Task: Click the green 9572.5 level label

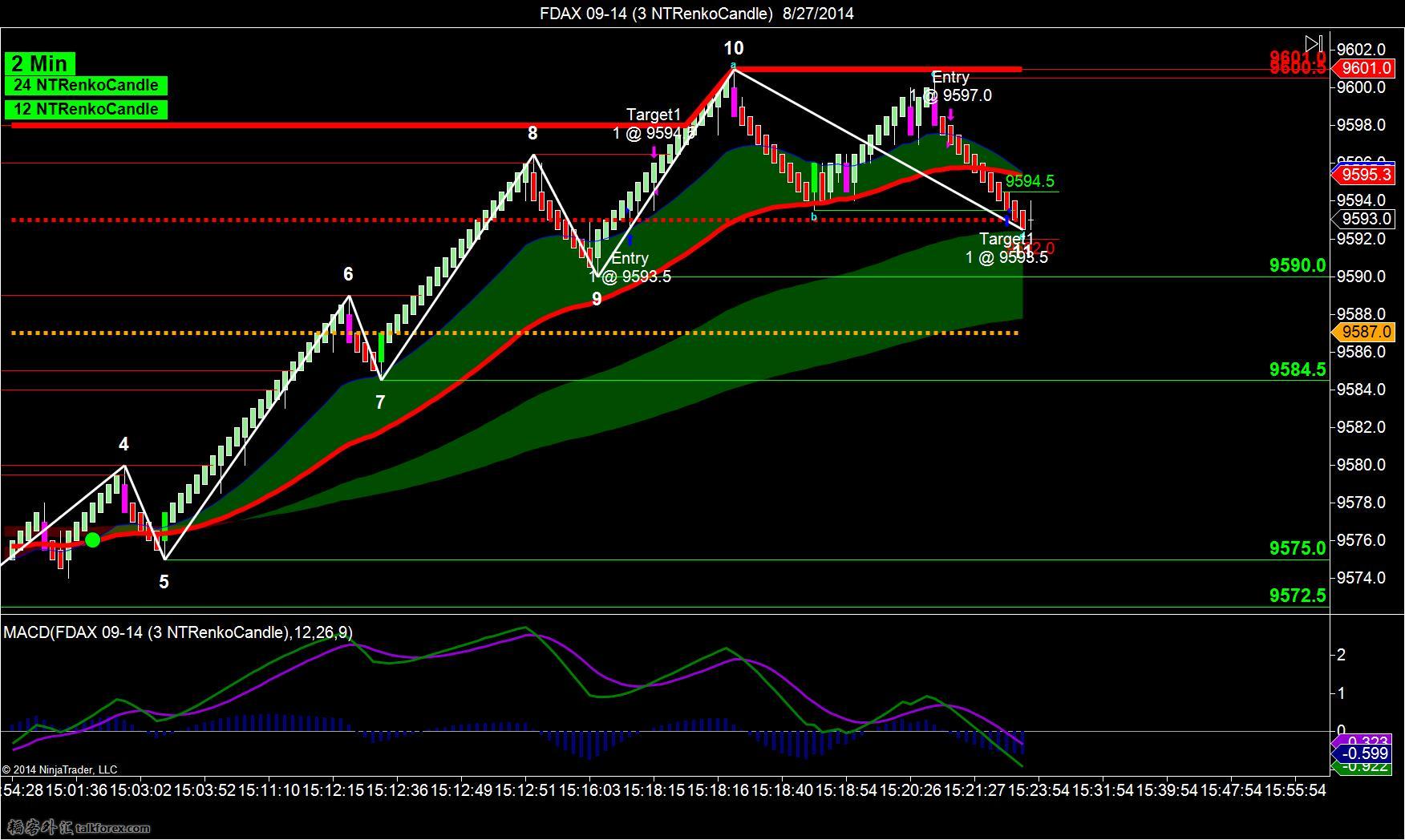Action: [x=1298, y=596]
